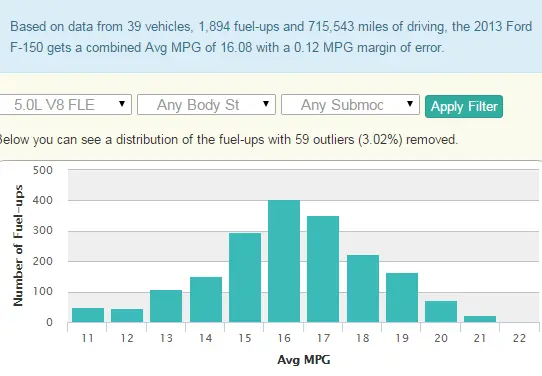Click the "Number of Fuel-ups" axis title

point(18,246)
